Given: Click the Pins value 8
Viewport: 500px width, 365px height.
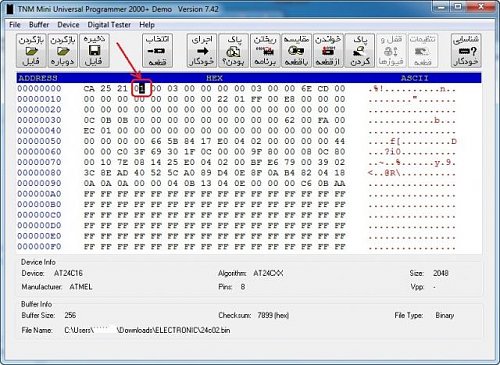Looking at the screenshot, I should coord(243,287).
